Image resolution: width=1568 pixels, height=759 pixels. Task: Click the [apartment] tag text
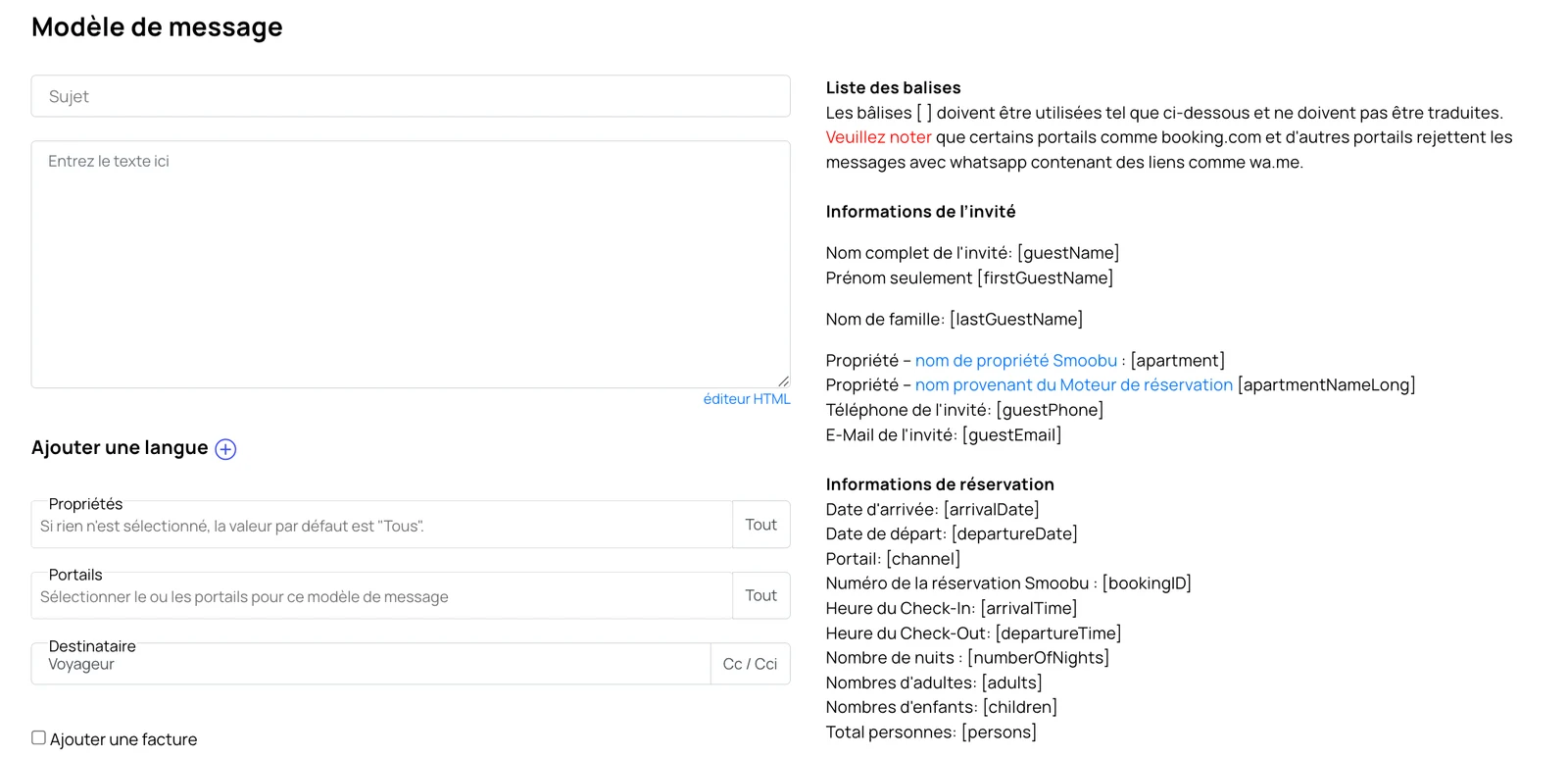(1177, 361)
